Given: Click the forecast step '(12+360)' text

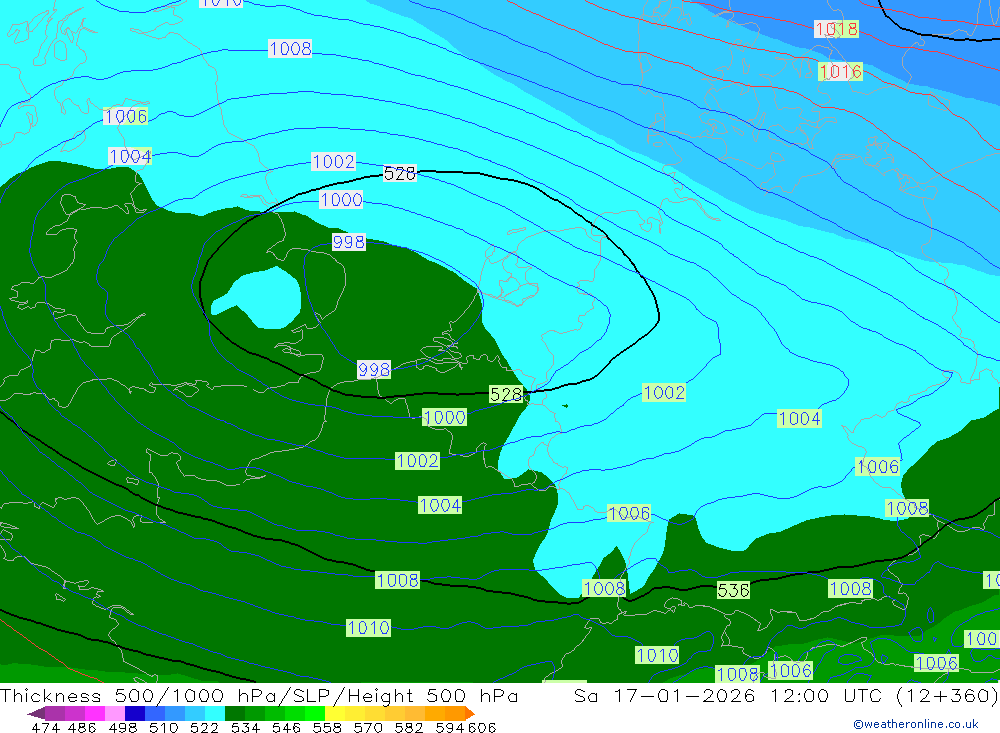Looking at the screenshot, I should [x=948, y=695].
